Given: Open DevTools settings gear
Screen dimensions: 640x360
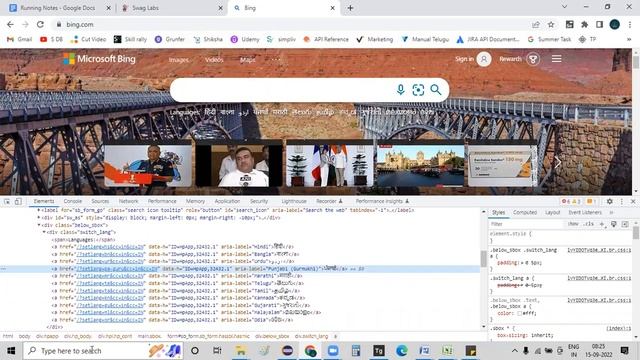Looking at the screenshot, I should (x=609, y=201).
